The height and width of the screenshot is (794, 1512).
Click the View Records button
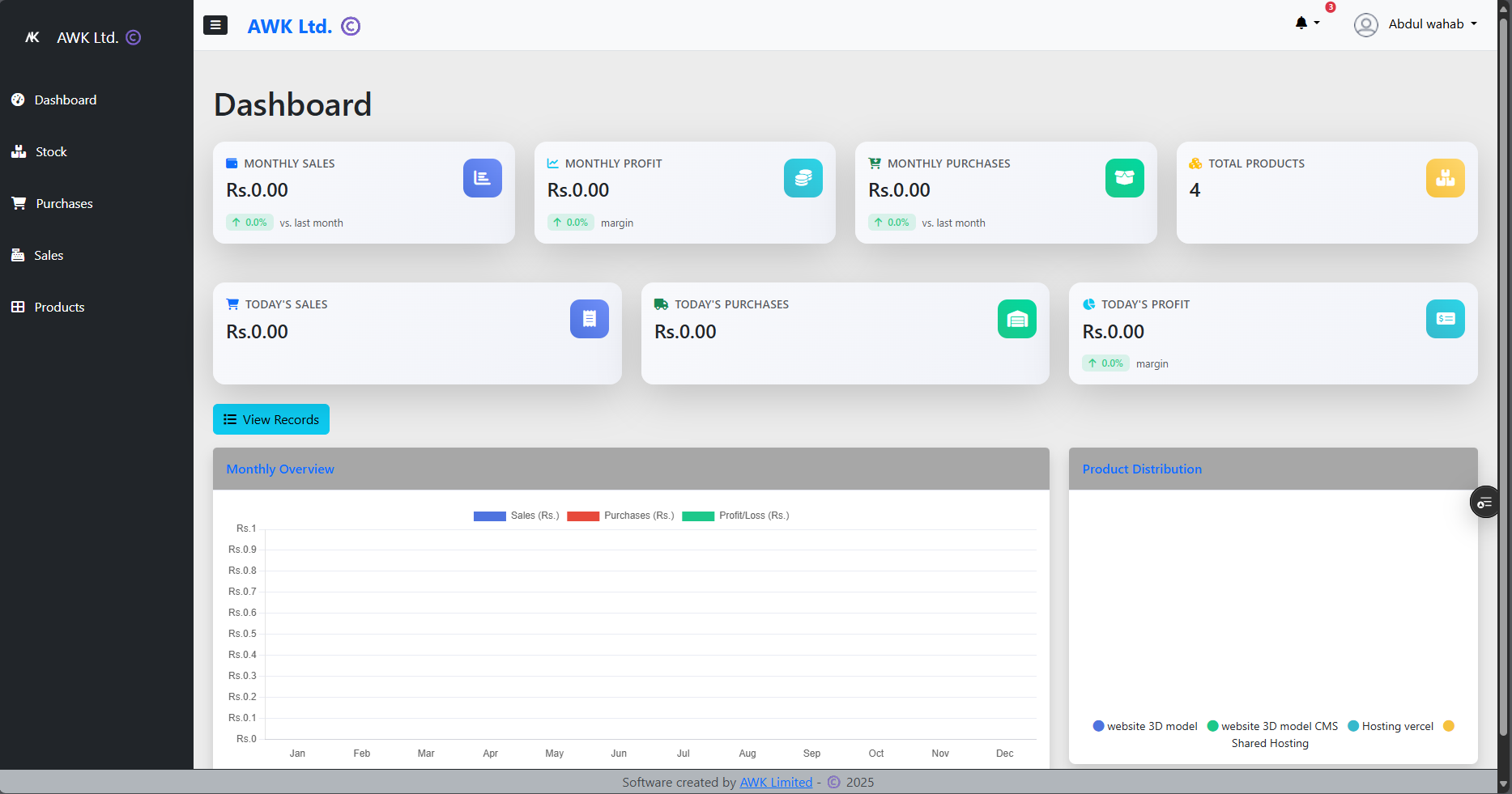pos(271,419)
